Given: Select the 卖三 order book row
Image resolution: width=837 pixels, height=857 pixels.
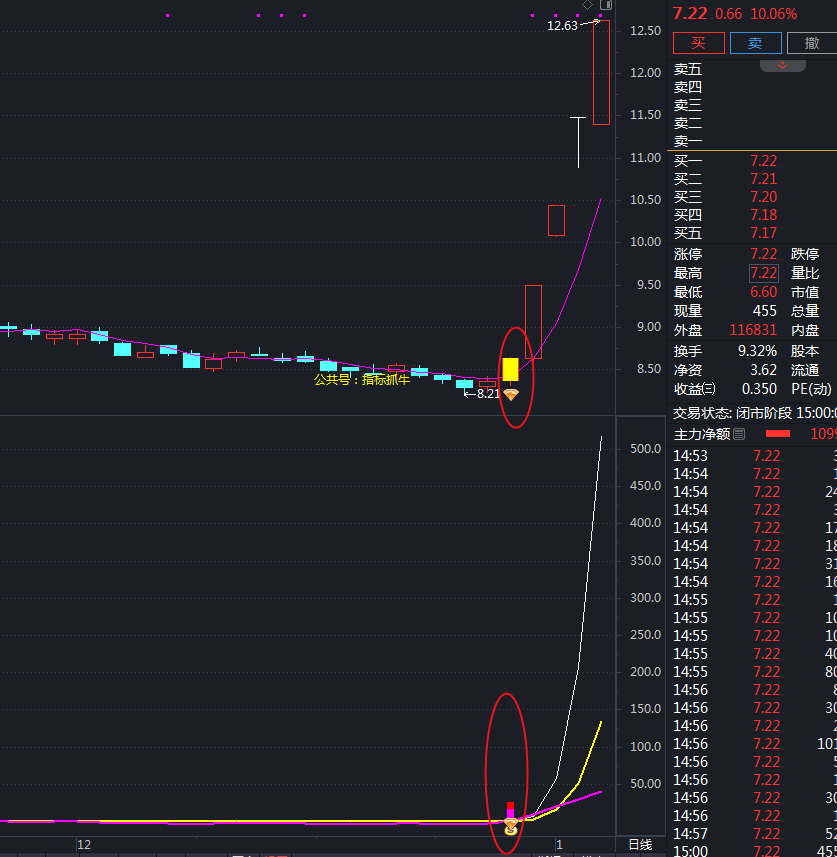Looking at the screenshot, I should click(x=752, y=105).
